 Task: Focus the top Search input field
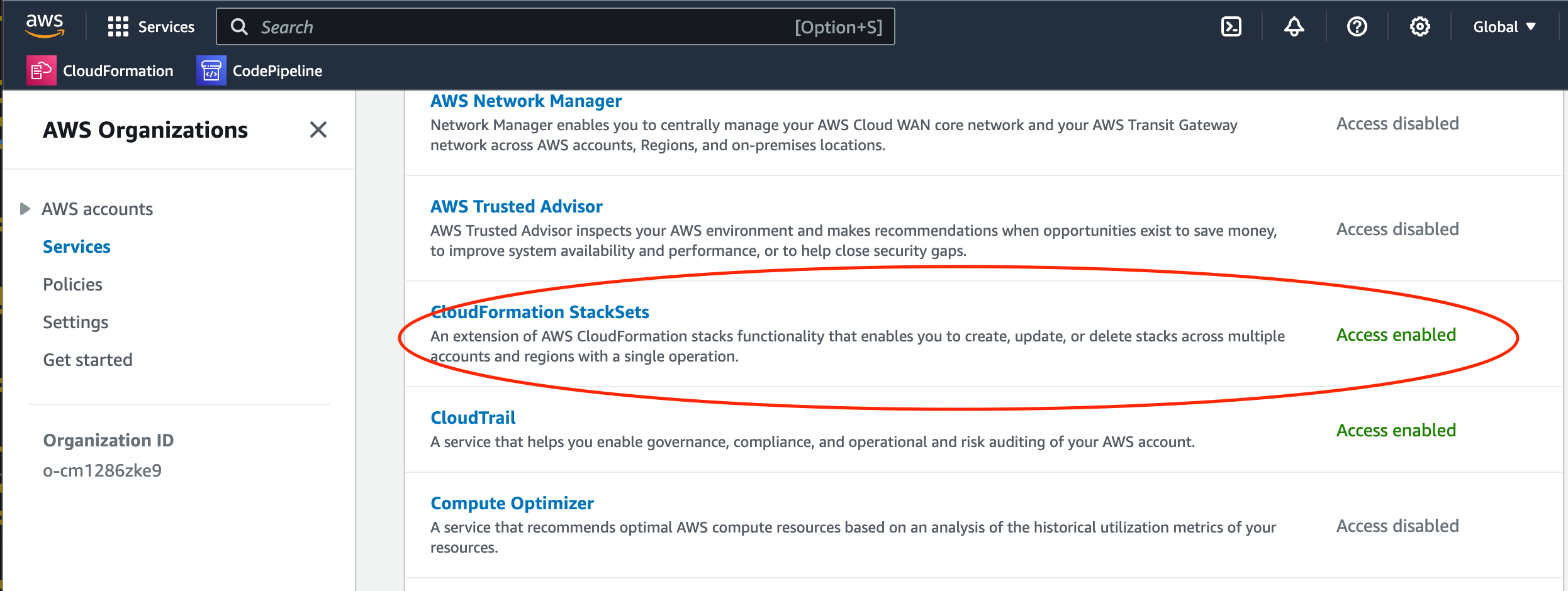click(555, 27)
